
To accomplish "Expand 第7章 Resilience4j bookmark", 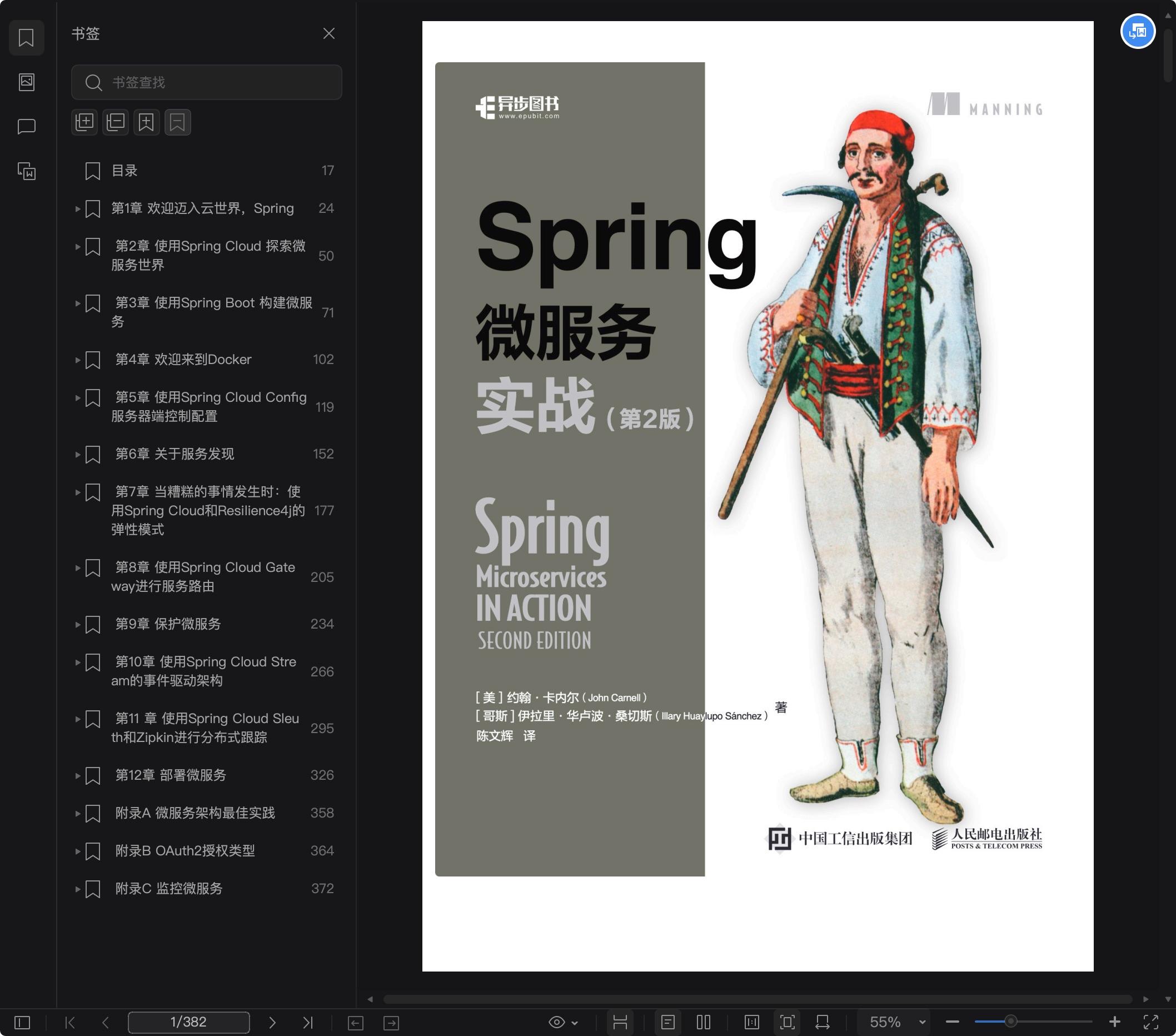I will click(x=77, y=492).
